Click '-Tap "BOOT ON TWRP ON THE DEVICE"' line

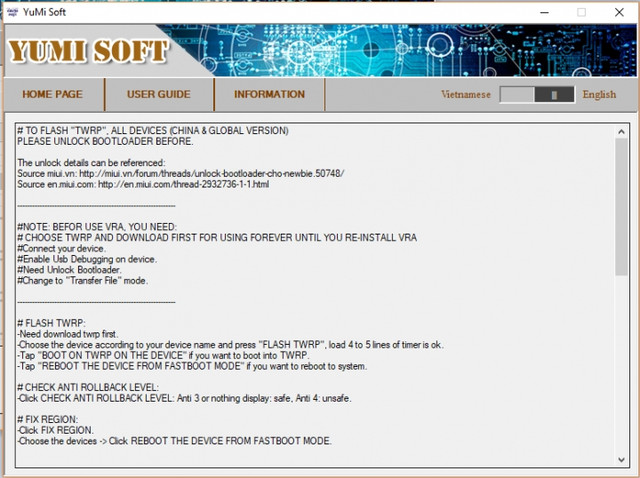click(164, 355)
